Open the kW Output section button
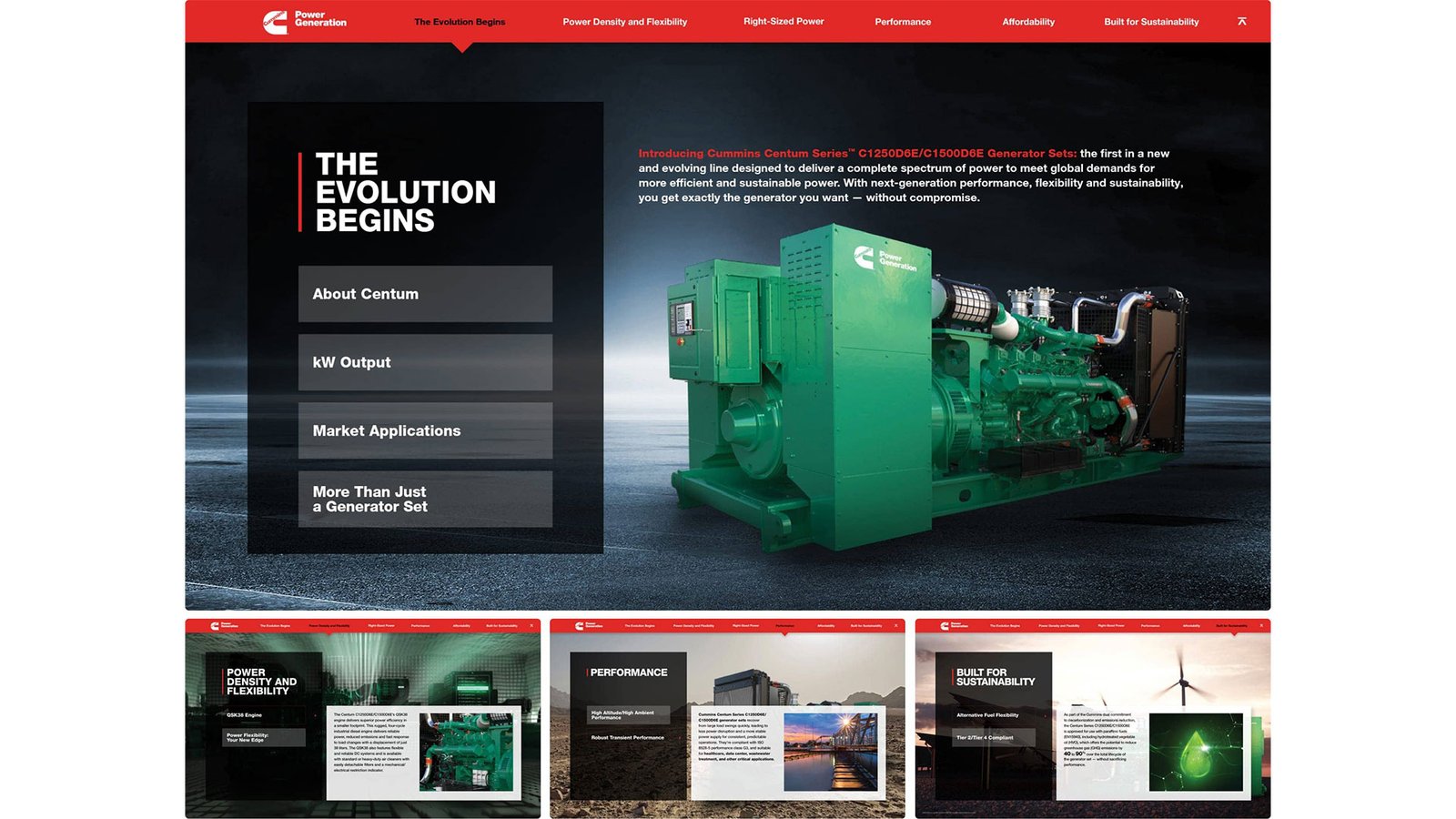This screenshot has width=1456, height=819. (425, 362)
